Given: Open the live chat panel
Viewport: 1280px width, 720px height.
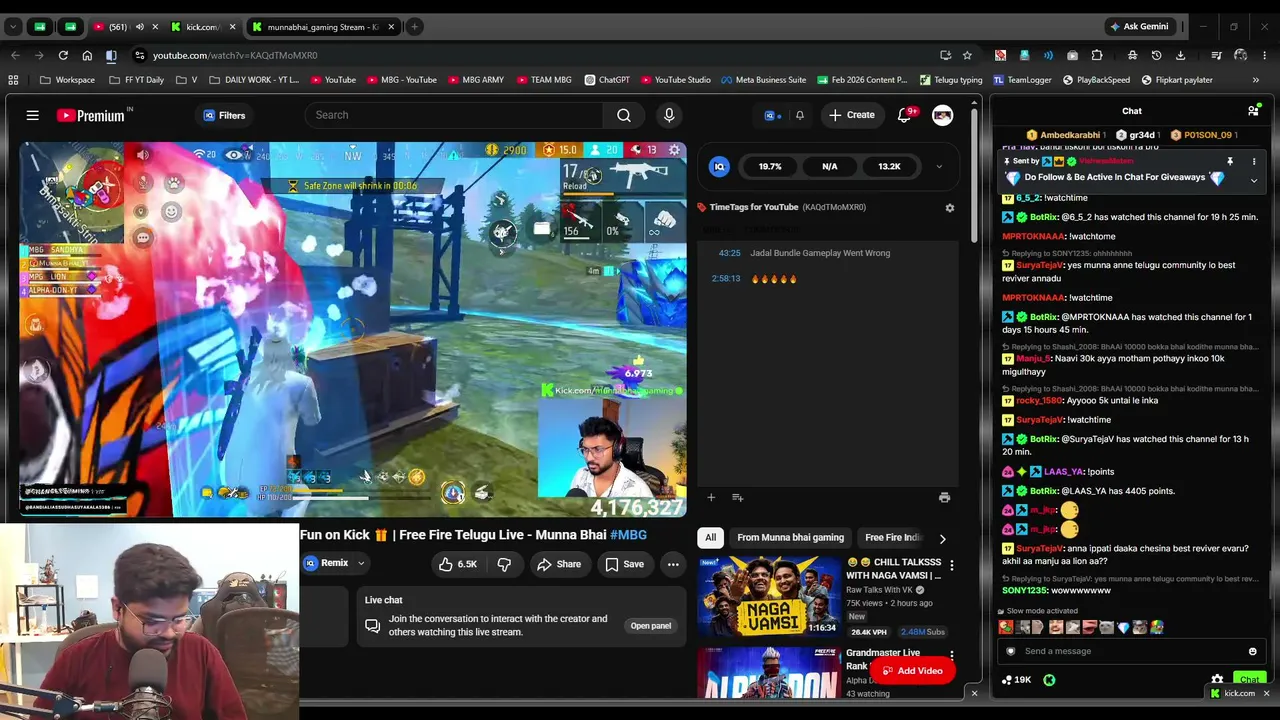Looking at the screenshot, I should [x=650, y=626].
